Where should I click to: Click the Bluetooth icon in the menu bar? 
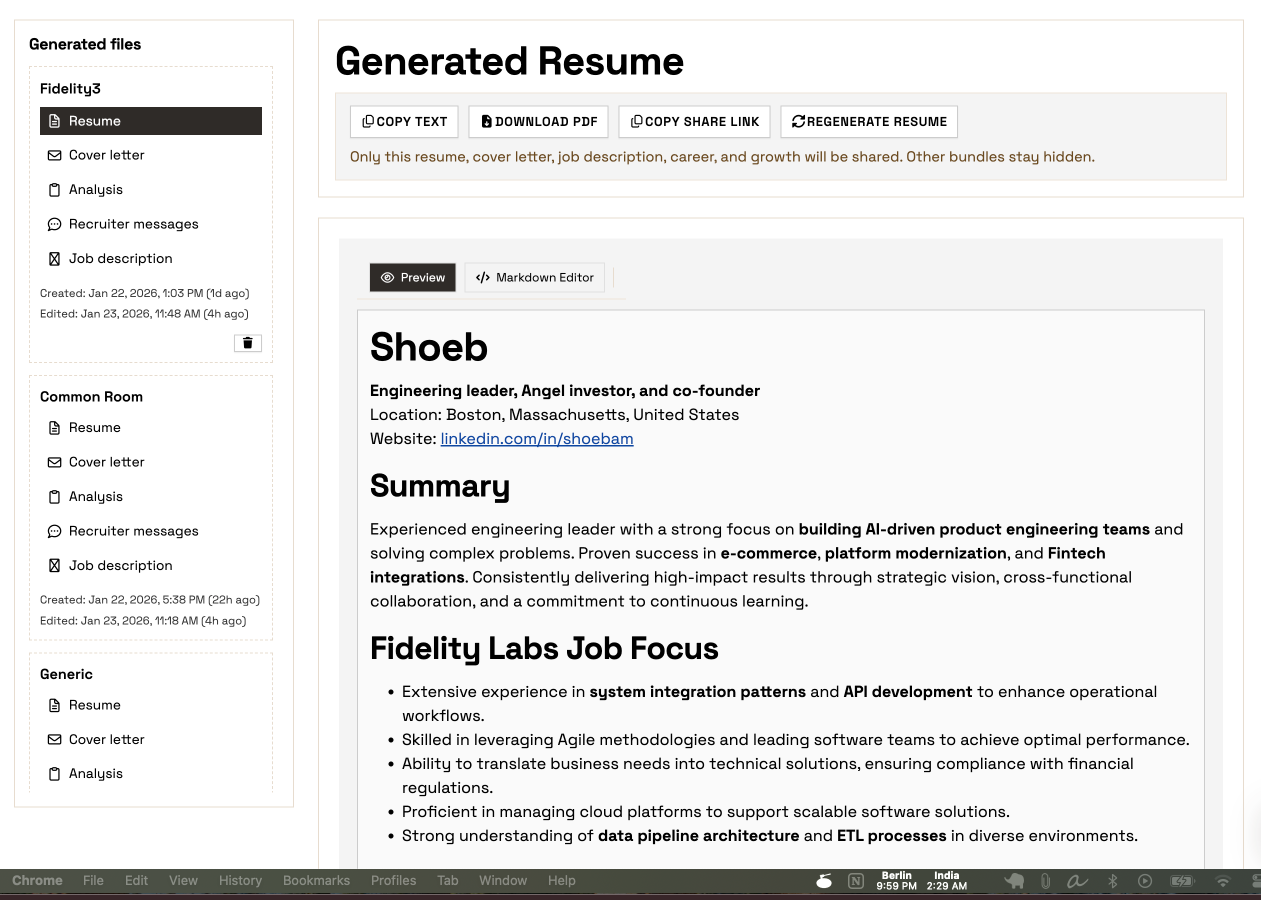click(1112, 881)
